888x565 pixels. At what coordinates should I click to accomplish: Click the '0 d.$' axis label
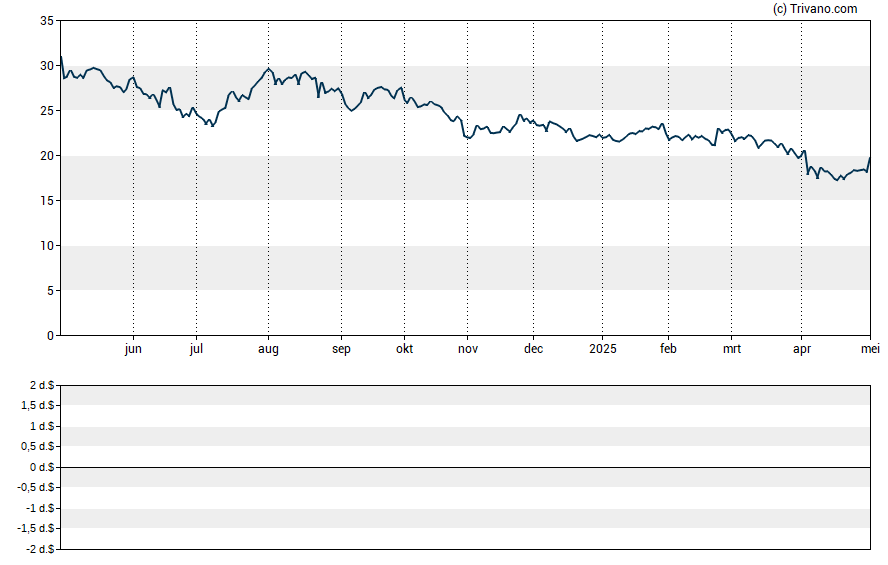[42, 467]
